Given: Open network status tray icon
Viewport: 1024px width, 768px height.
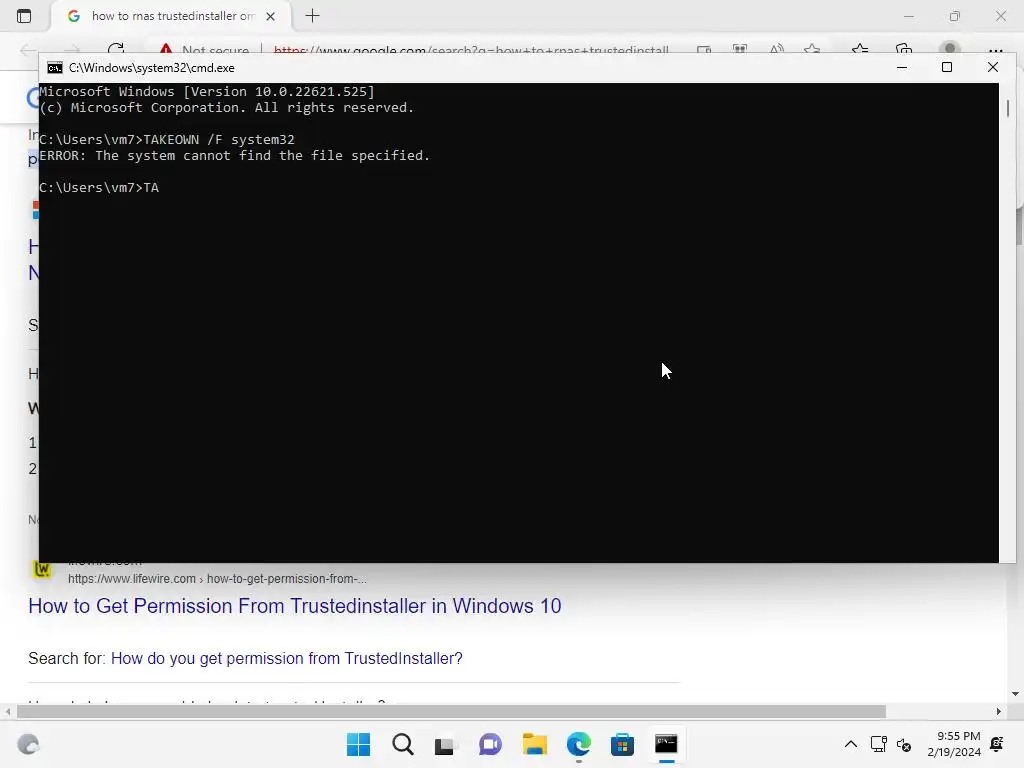Looking at the screenshot, I should tap(879, 744).
